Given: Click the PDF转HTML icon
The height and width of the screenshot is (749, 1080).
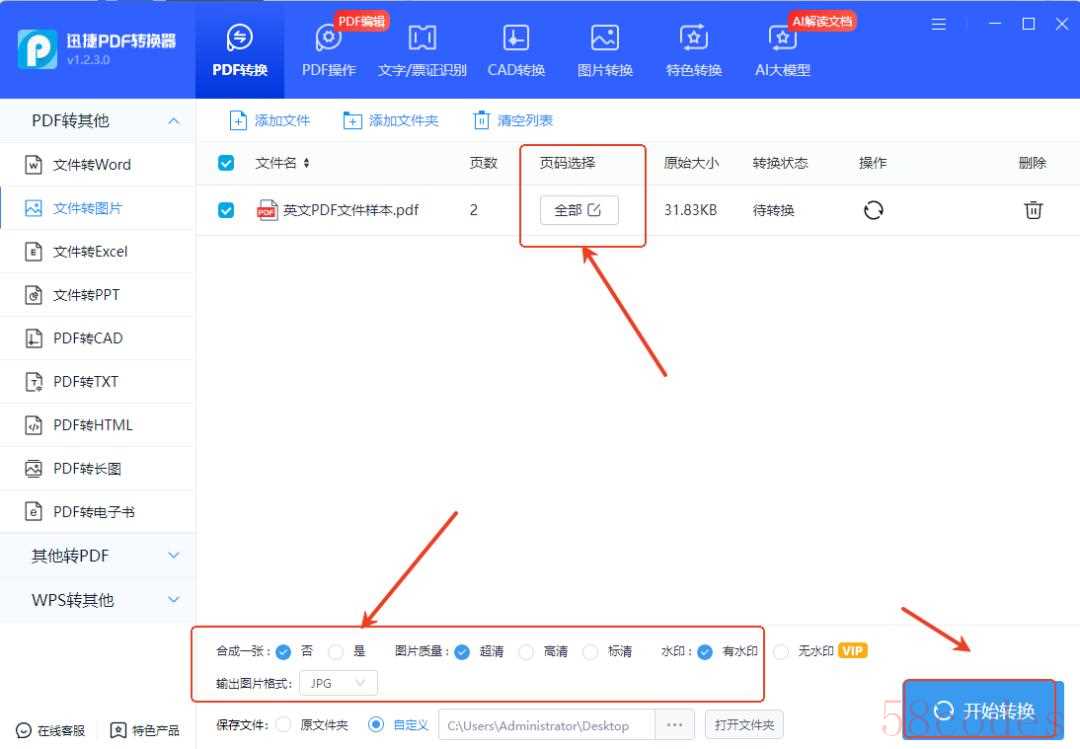Looking at the screenshot, I should [34, 425].
